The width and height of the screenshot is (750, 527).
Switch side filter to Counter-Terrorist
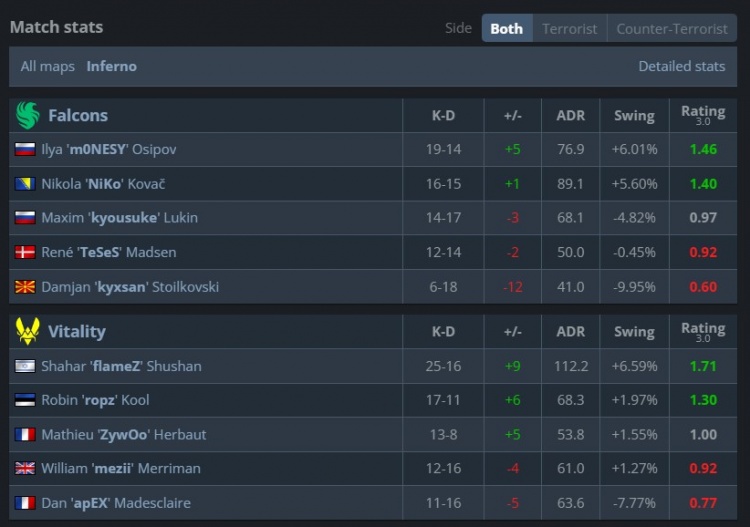click(x=672, y=29)
